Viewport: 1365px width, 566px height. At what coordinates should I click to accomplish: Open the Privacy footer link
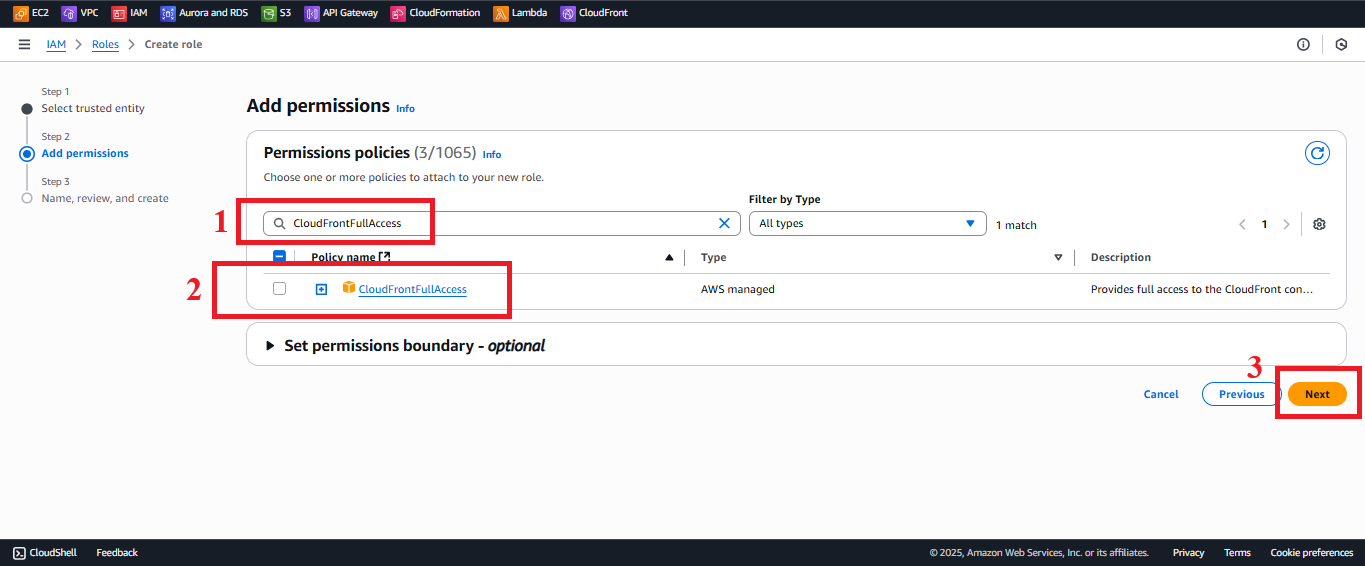1189,553
